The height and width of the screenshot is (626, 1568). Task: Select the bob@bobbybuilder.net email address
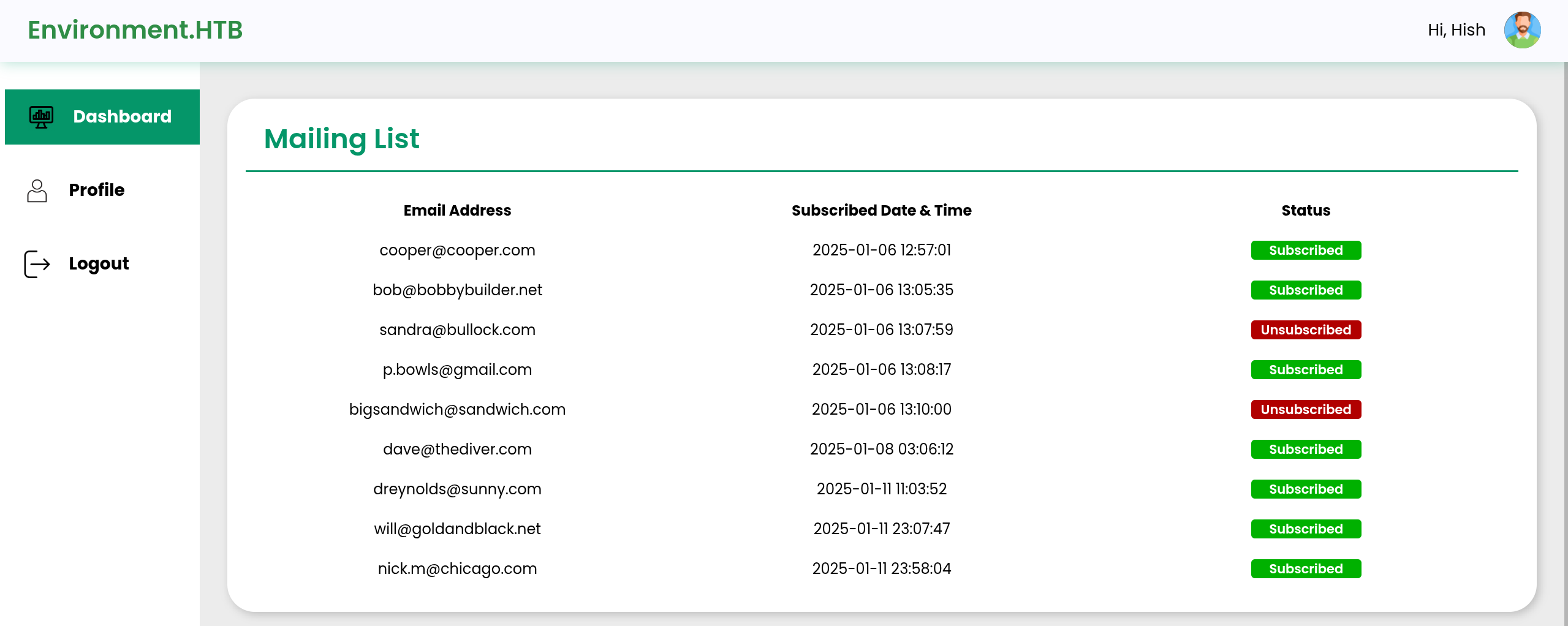(x=457, y=290)
